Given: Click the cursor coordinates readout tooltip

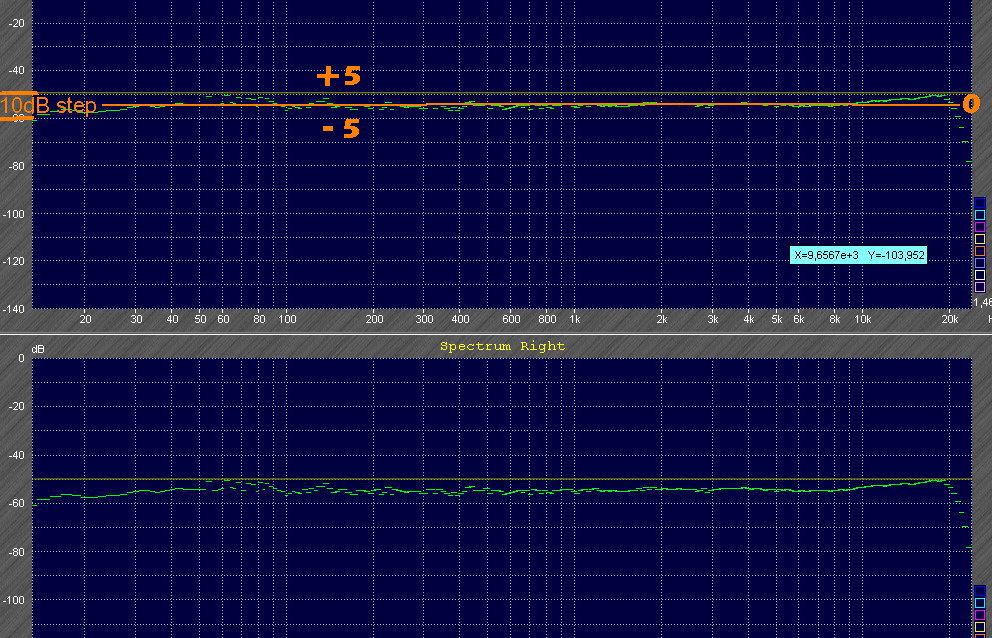Looking at the screenshot, I should click(859, 256).
